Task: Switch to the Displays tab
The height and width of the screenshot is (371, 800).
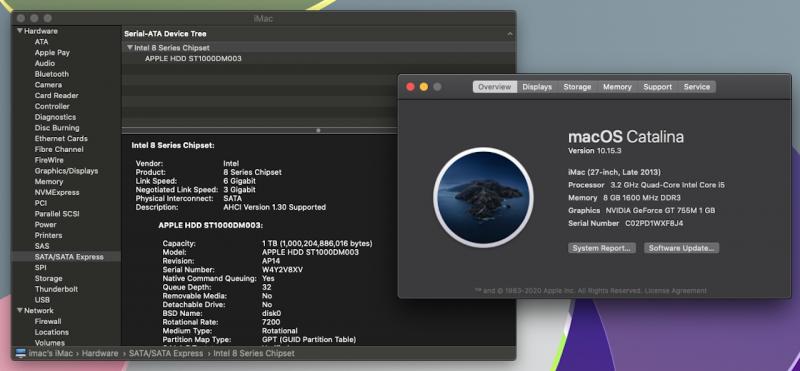Action: [537, 87]
